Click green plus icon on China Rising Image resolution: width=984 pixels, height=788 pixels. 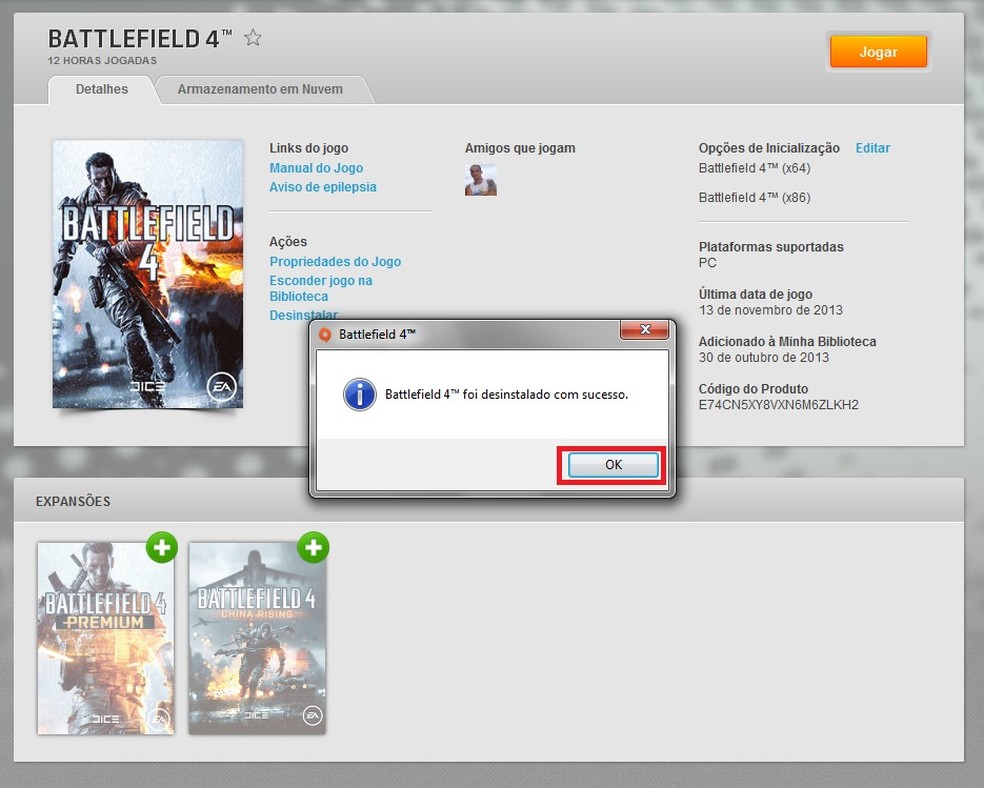point(313,548)
